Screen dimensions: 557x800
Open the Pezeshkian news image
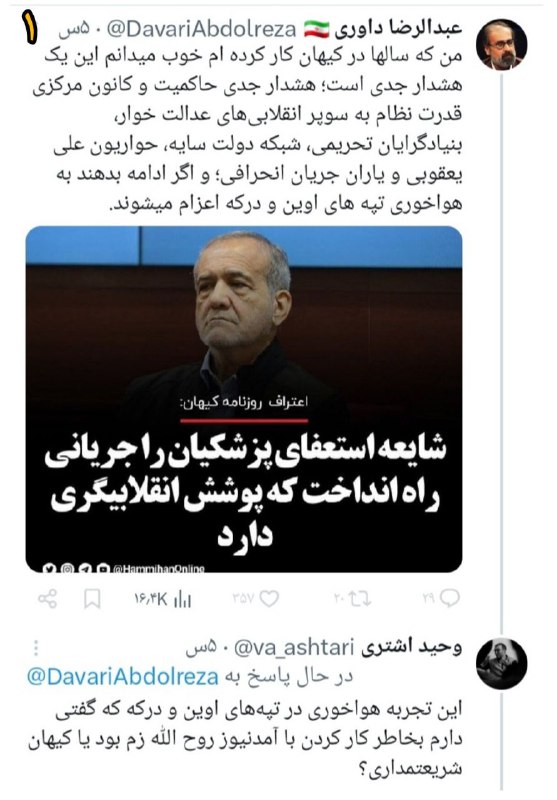click(244, 399)
